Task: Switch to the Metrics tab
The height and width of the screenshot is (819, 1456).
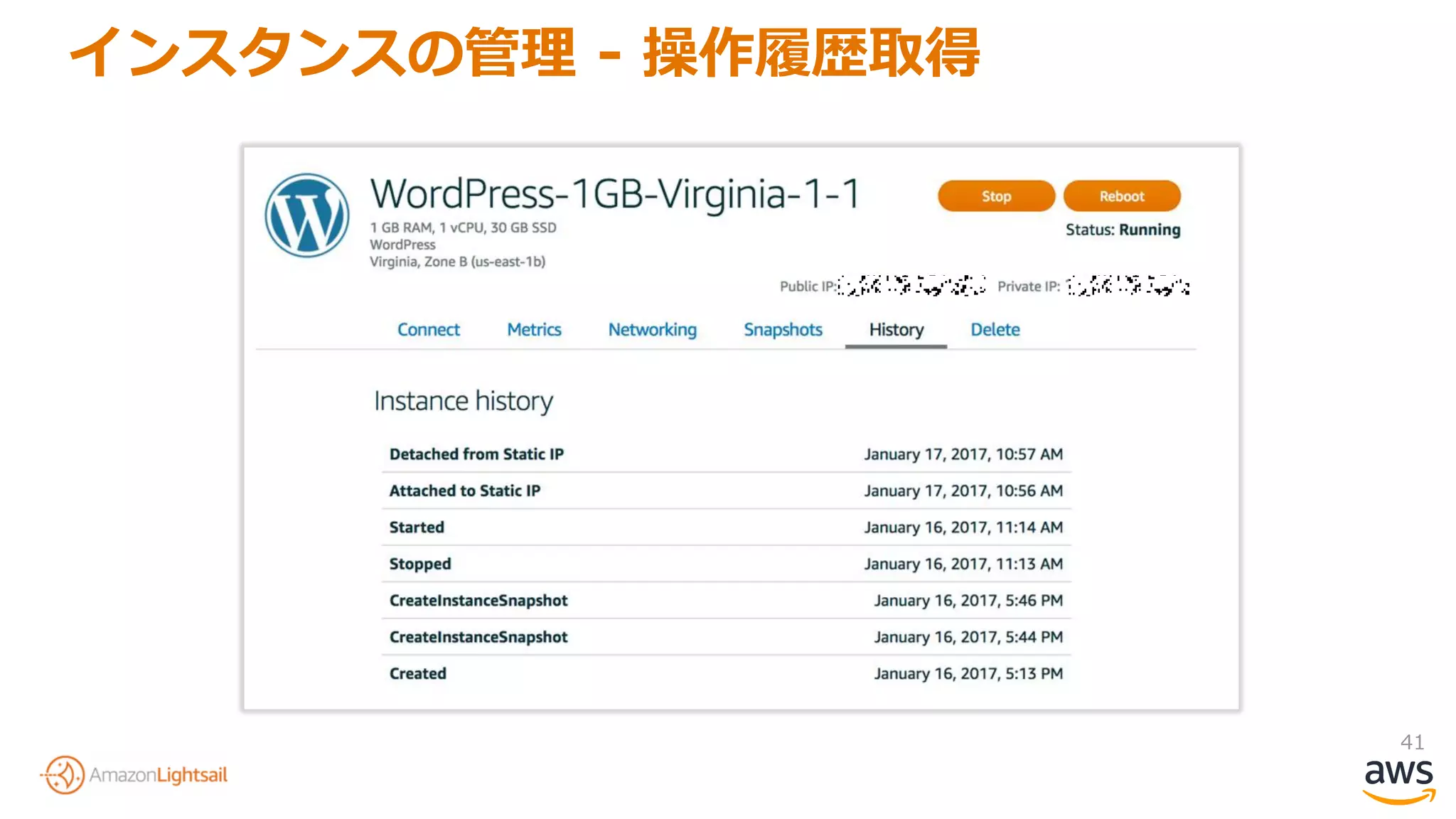Action: (534, 330)
